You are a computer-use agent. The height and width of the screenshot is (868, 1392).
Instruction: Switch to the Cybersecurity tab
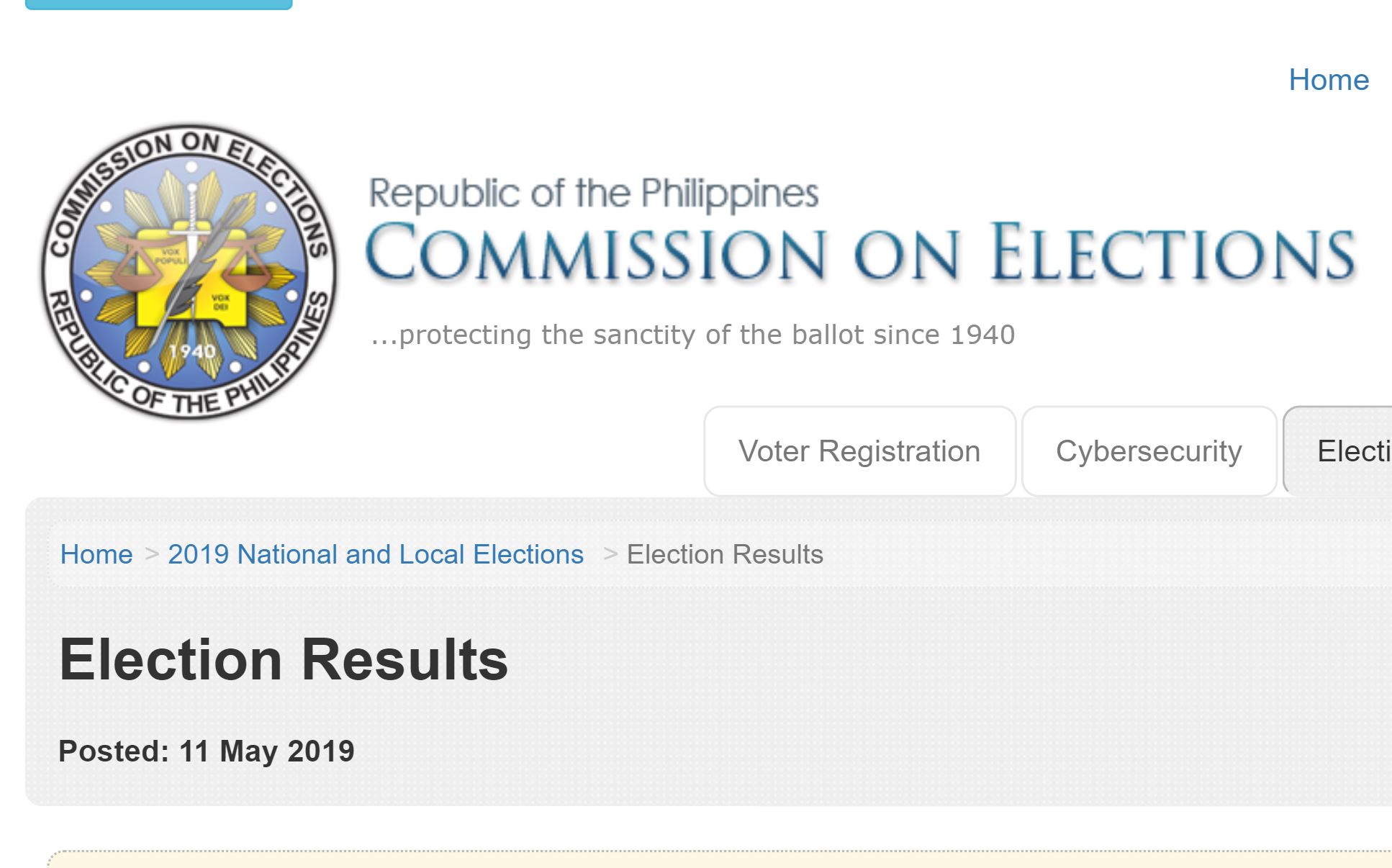1149,451
